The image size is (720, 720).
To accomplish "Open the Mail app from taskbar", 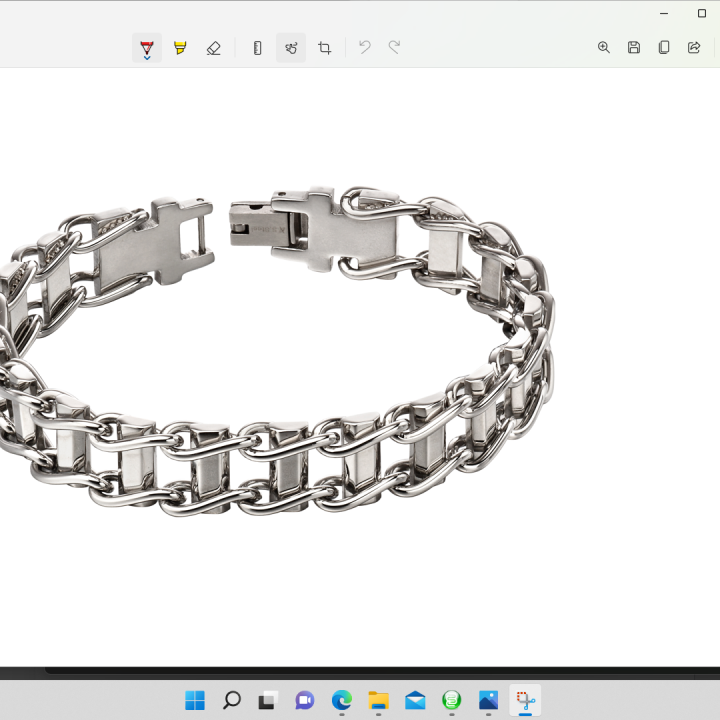I will coord(415,700).
